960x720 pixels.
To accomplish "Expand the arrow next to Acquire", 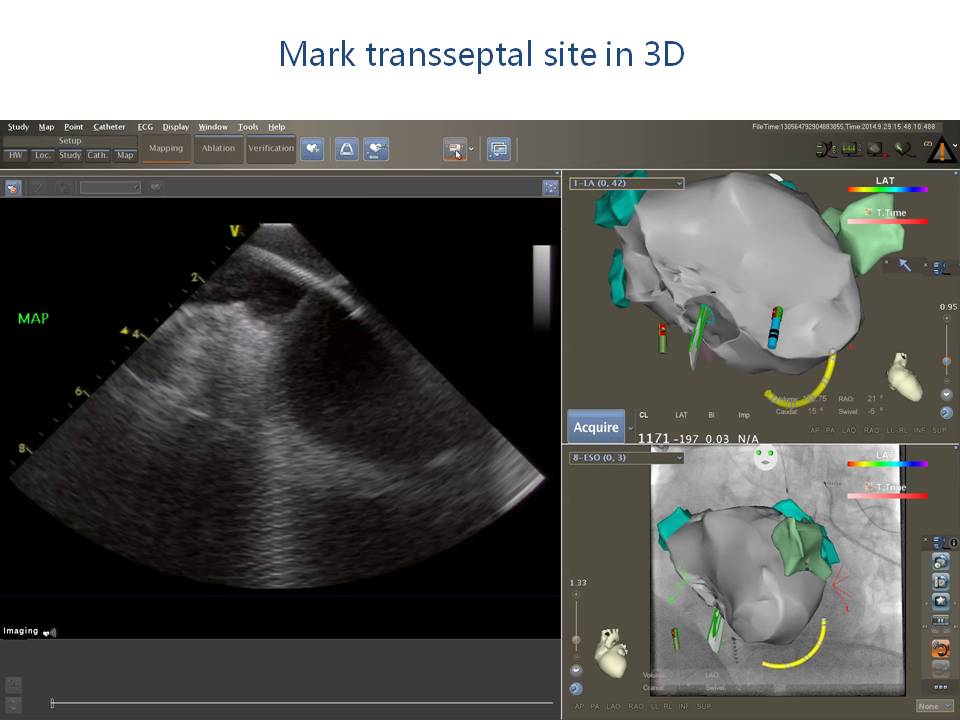I will pyautogui.click(x=631, y=428).
